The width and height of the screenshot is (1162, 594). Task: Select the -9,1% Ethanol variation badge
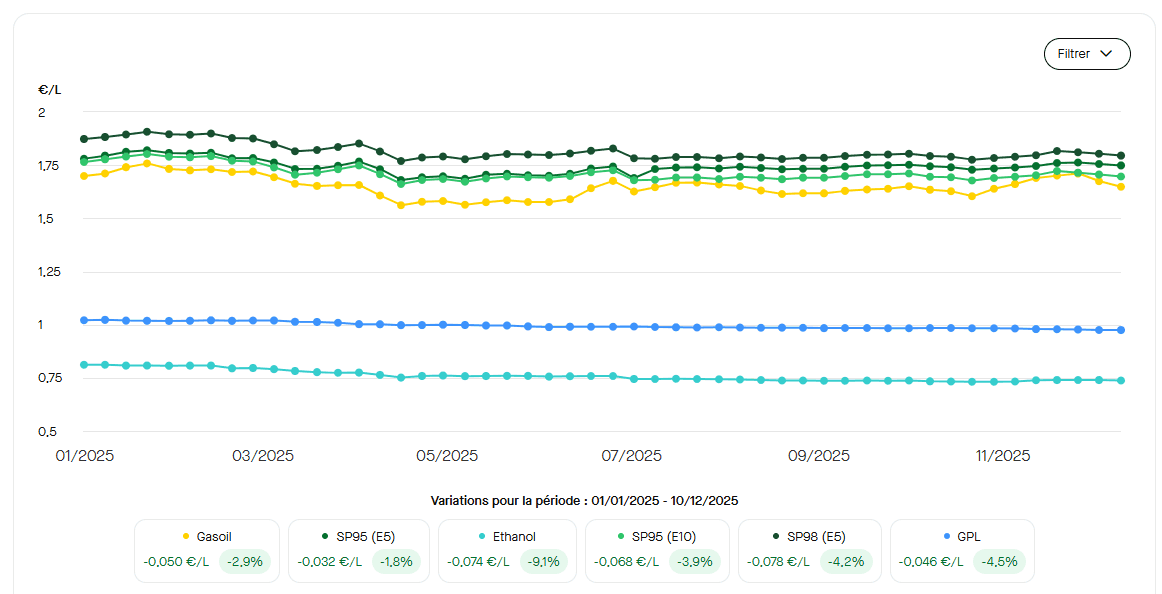pos(544,562)
